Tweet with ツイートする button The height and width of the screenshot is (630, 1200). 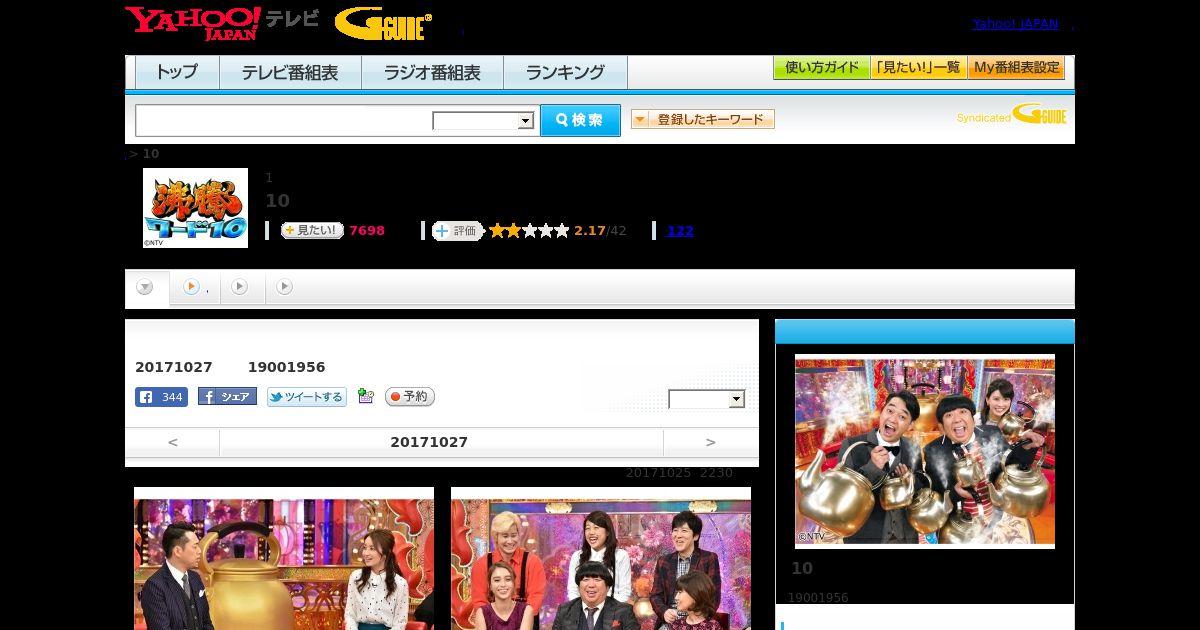pos(307,397)
